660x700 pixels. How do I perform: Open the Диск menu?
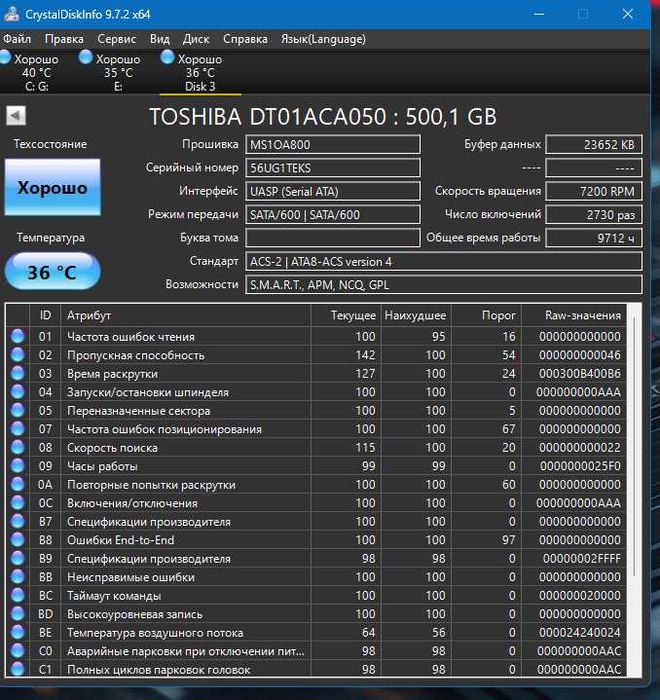[x=196, y=39]
